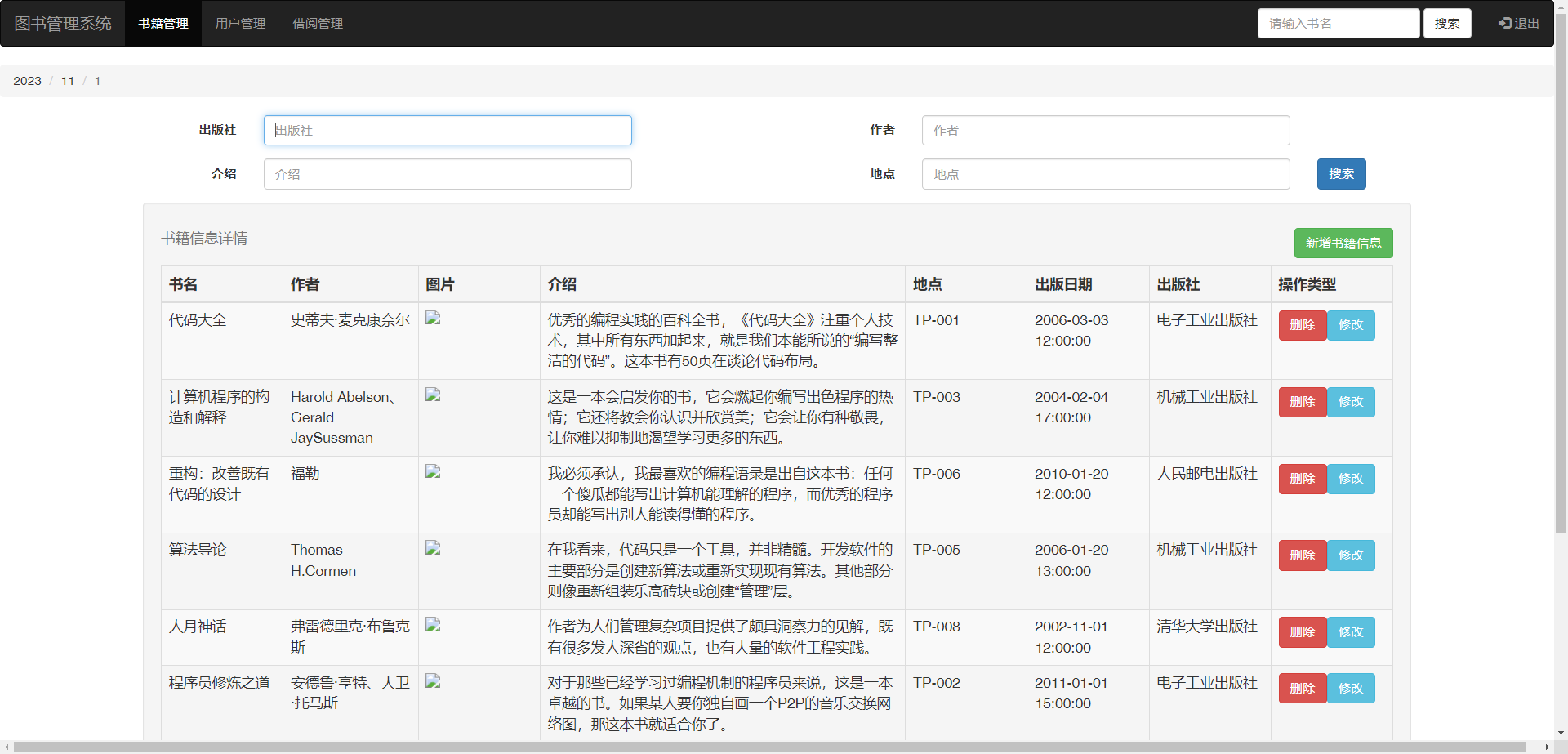This screenshot has width=1568, height=754.
Task: Focus the 出版社 filter input
Action: click(x=448, y=131)
